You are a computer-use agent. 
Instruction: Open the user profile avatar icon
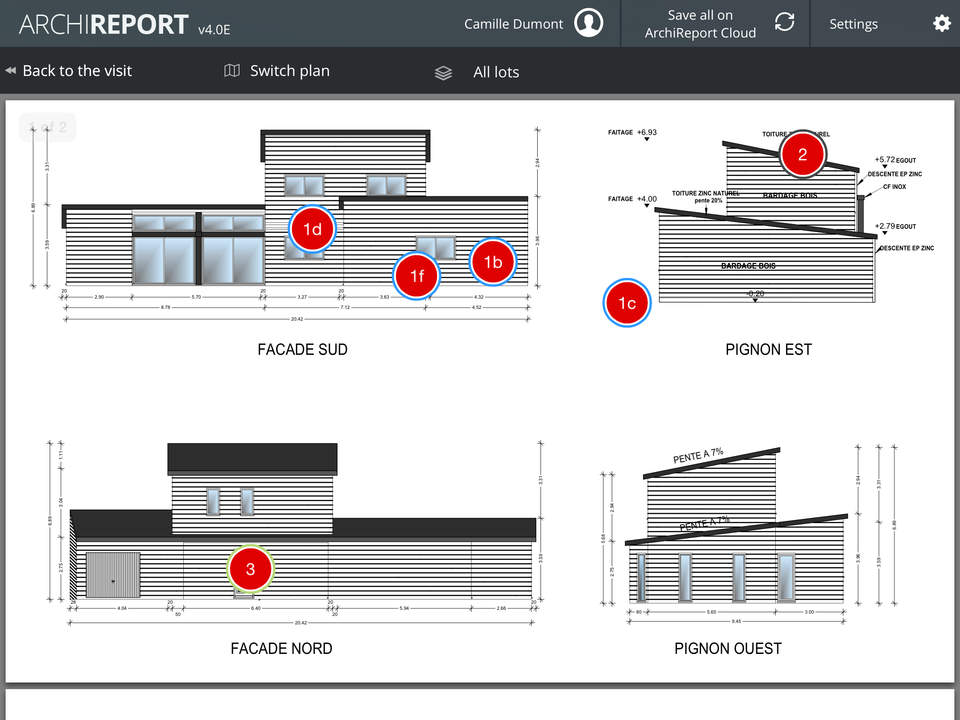click(589, 23)
